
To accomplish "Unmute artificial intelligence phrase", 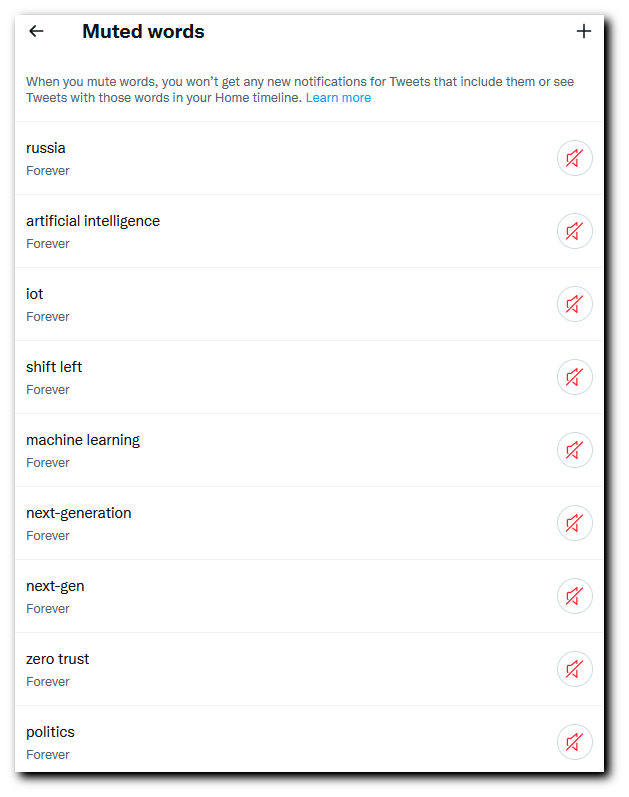I will [x=574, y=231].
